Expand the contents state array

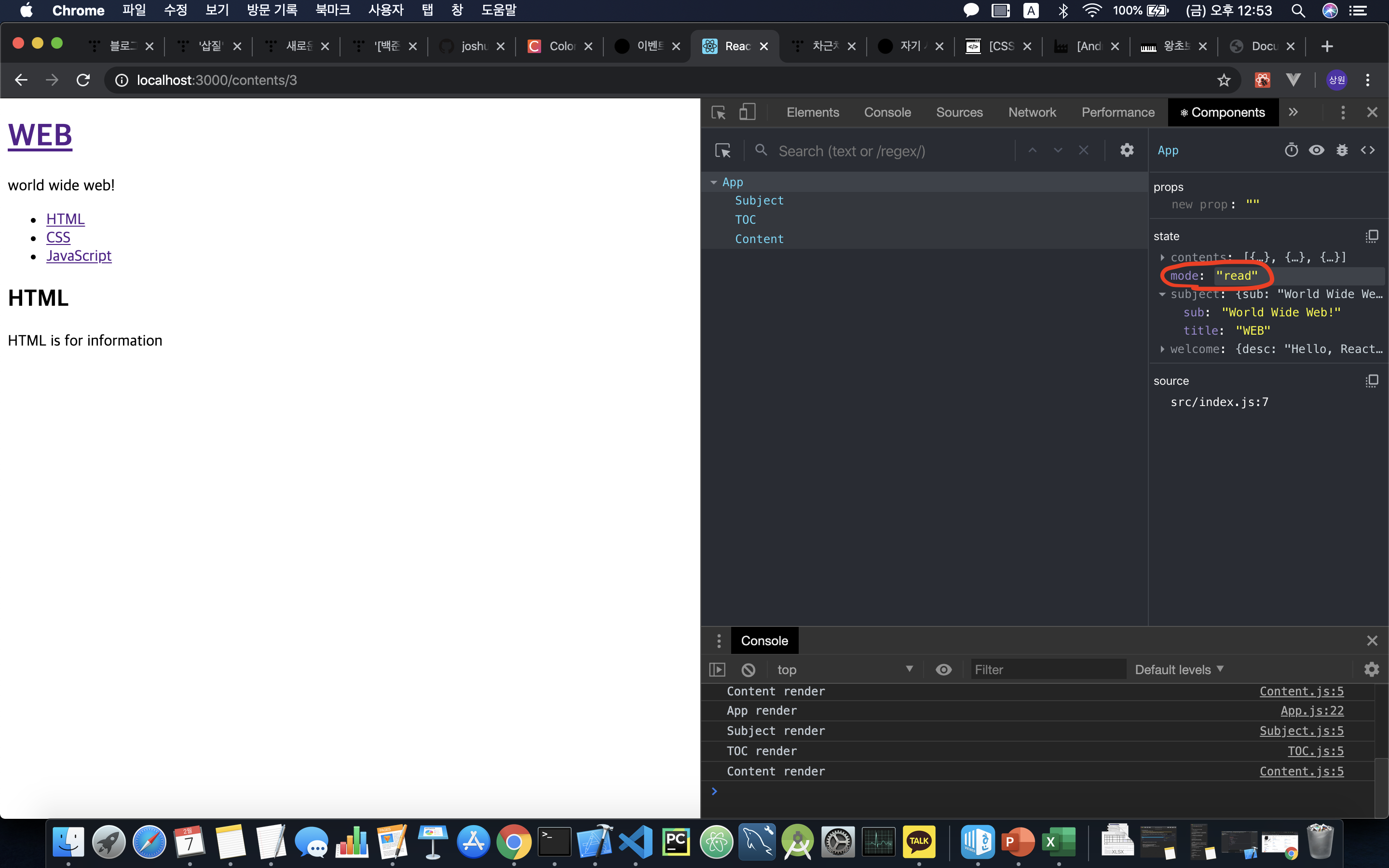(x=1162, y=257)
